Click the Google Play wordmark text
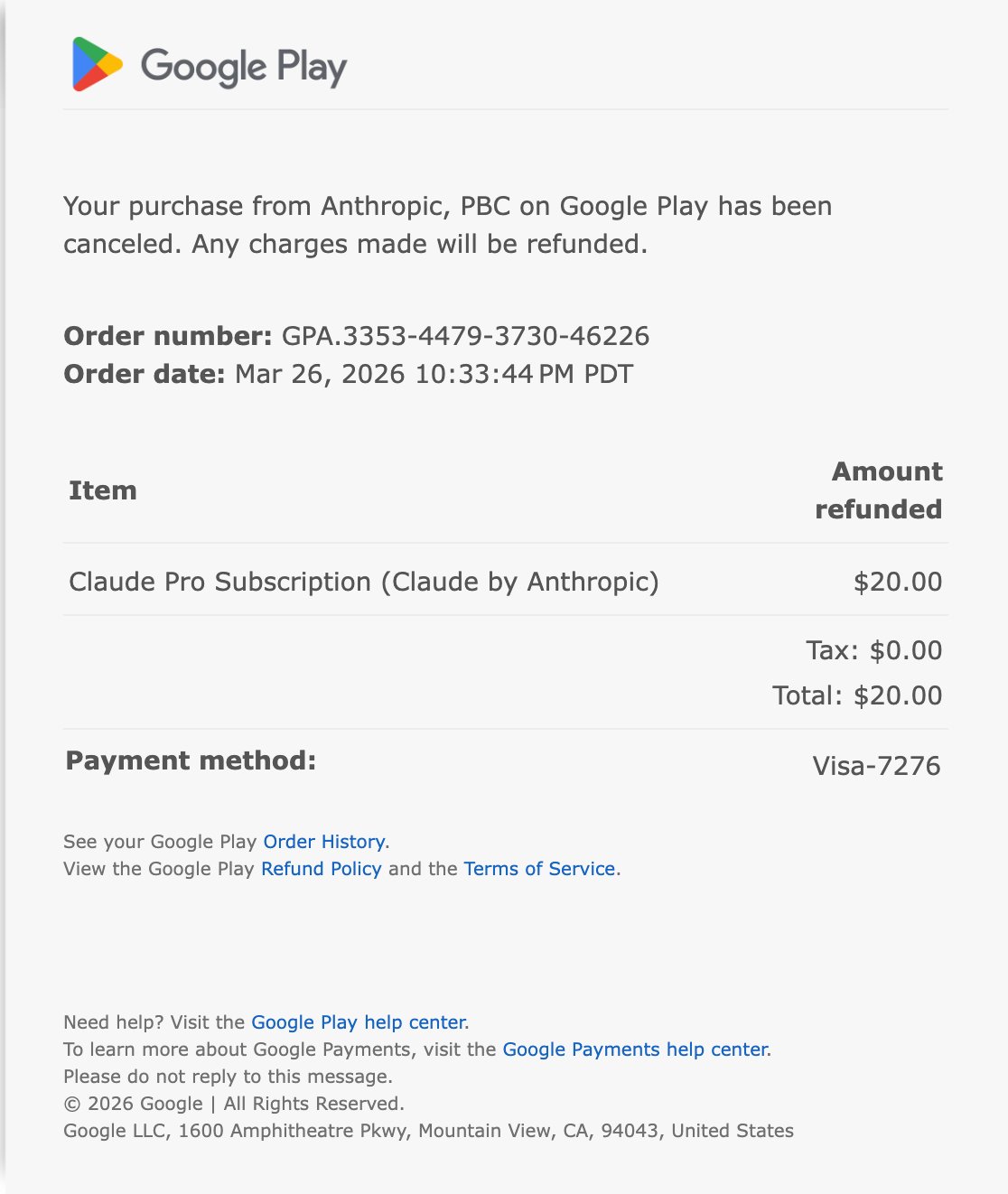 tap(244, 67)
